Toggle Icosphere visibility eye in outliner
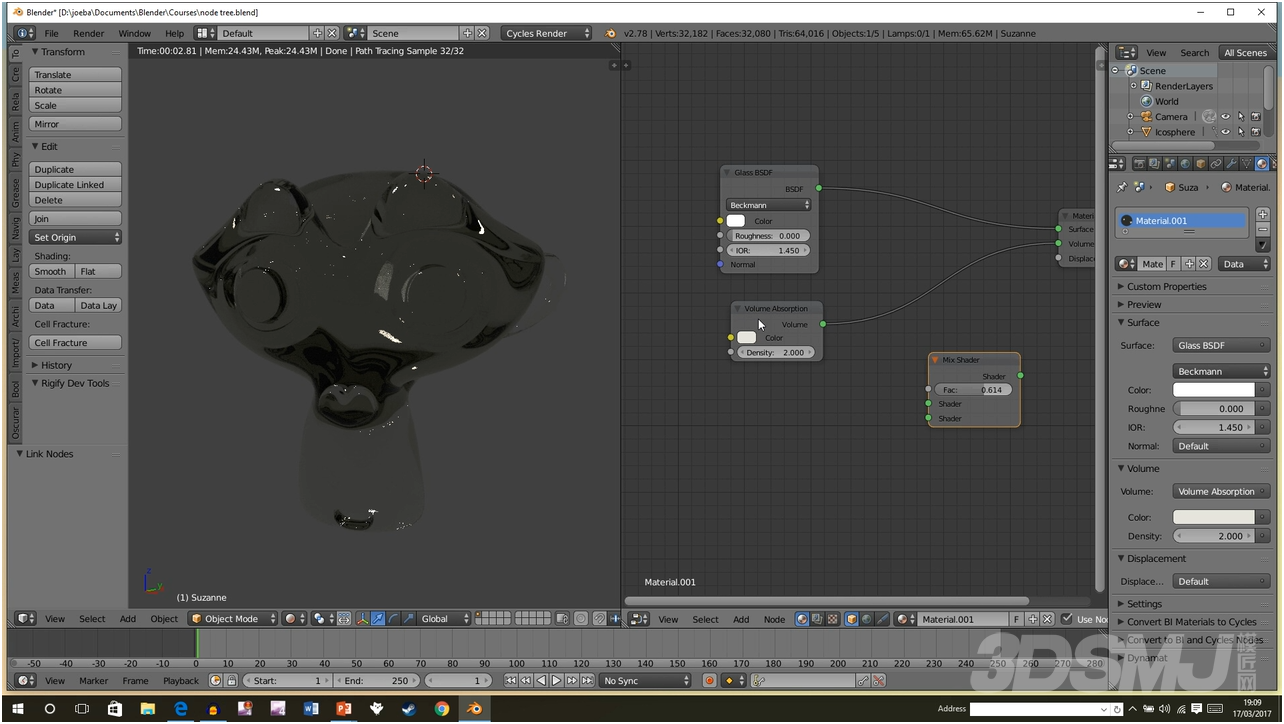 pyautogui.click(x=1225, y=132)
